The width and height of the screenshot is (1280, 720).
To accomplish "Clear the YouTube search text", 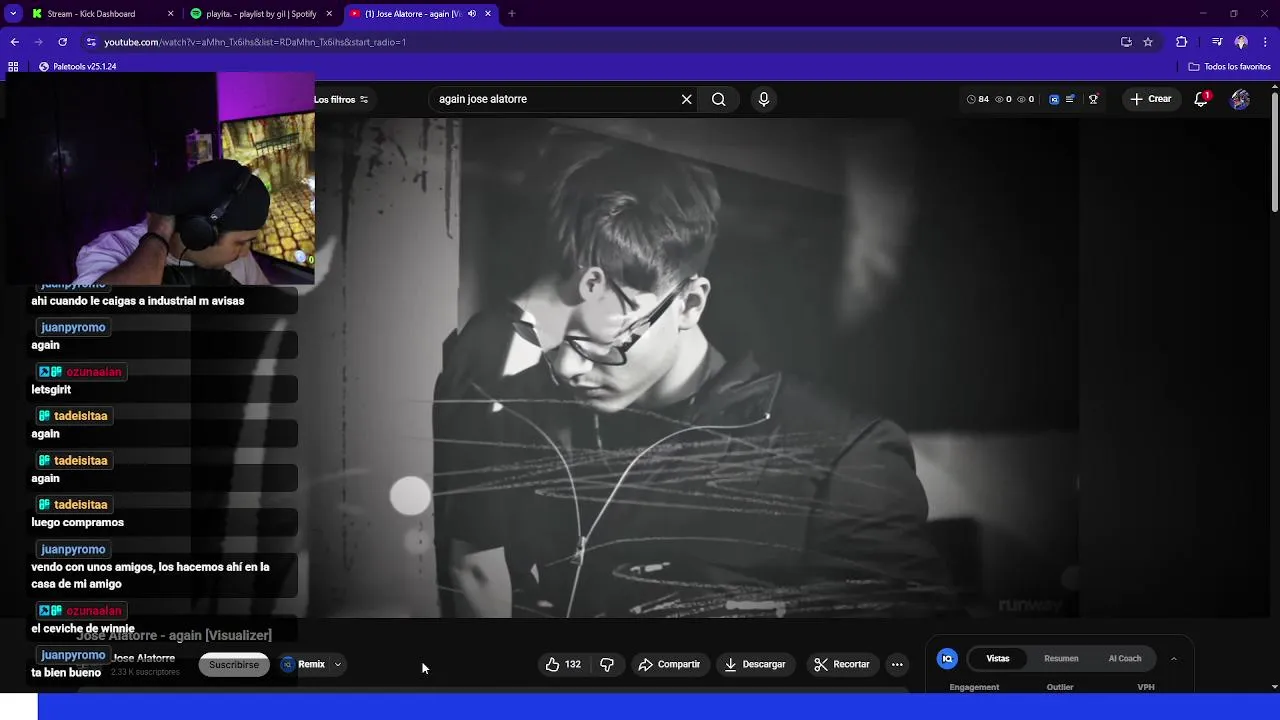I will pos(686,99).
